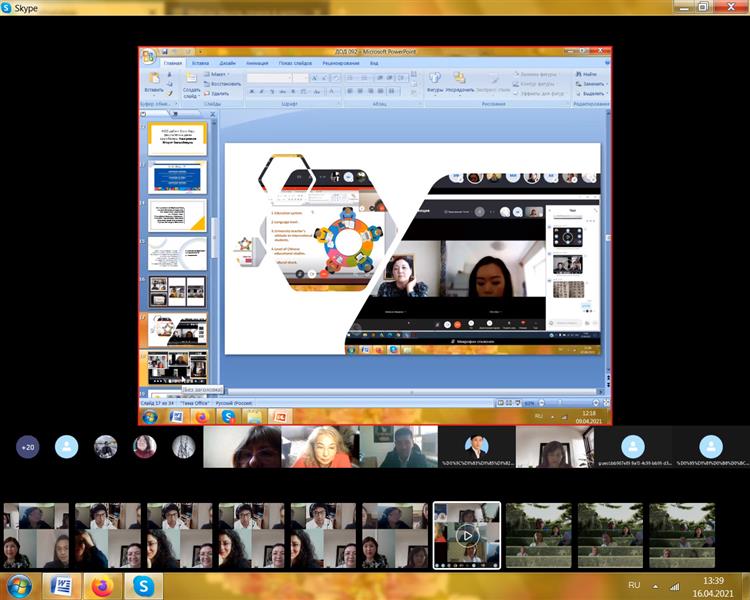Viewport: 750px width, 600px height.
Task: Click the Восстановить reset button
Action: (x=224, y=84)
